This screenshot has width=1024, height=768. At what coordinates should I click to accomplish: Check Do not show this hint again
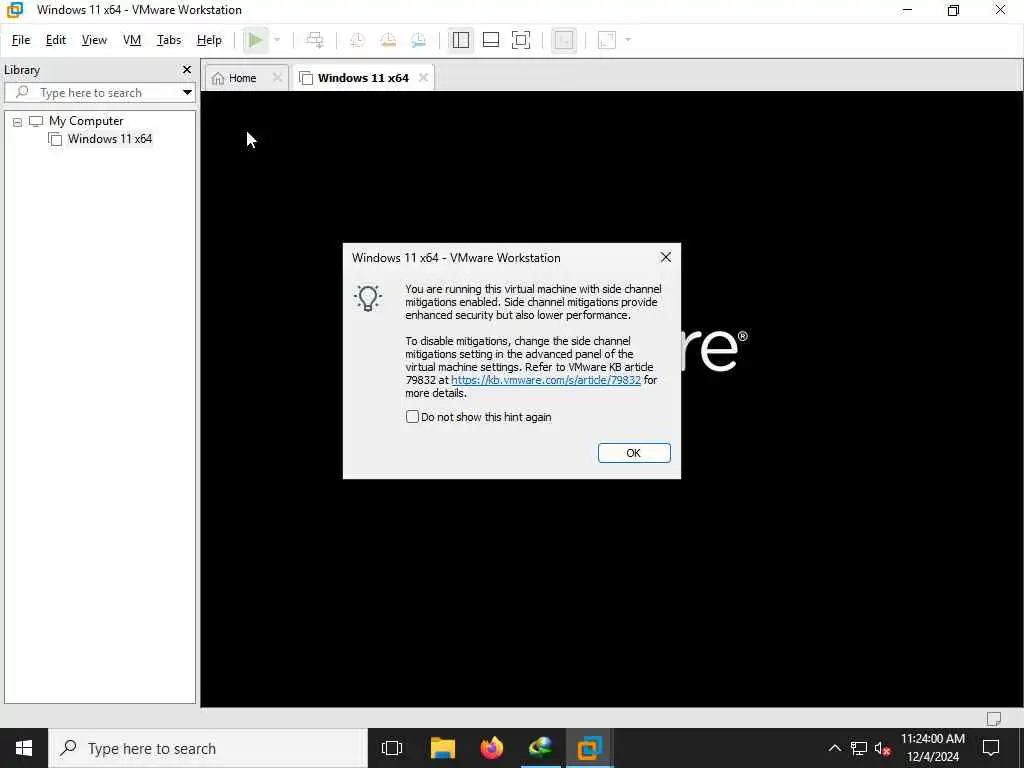[412, 417]
